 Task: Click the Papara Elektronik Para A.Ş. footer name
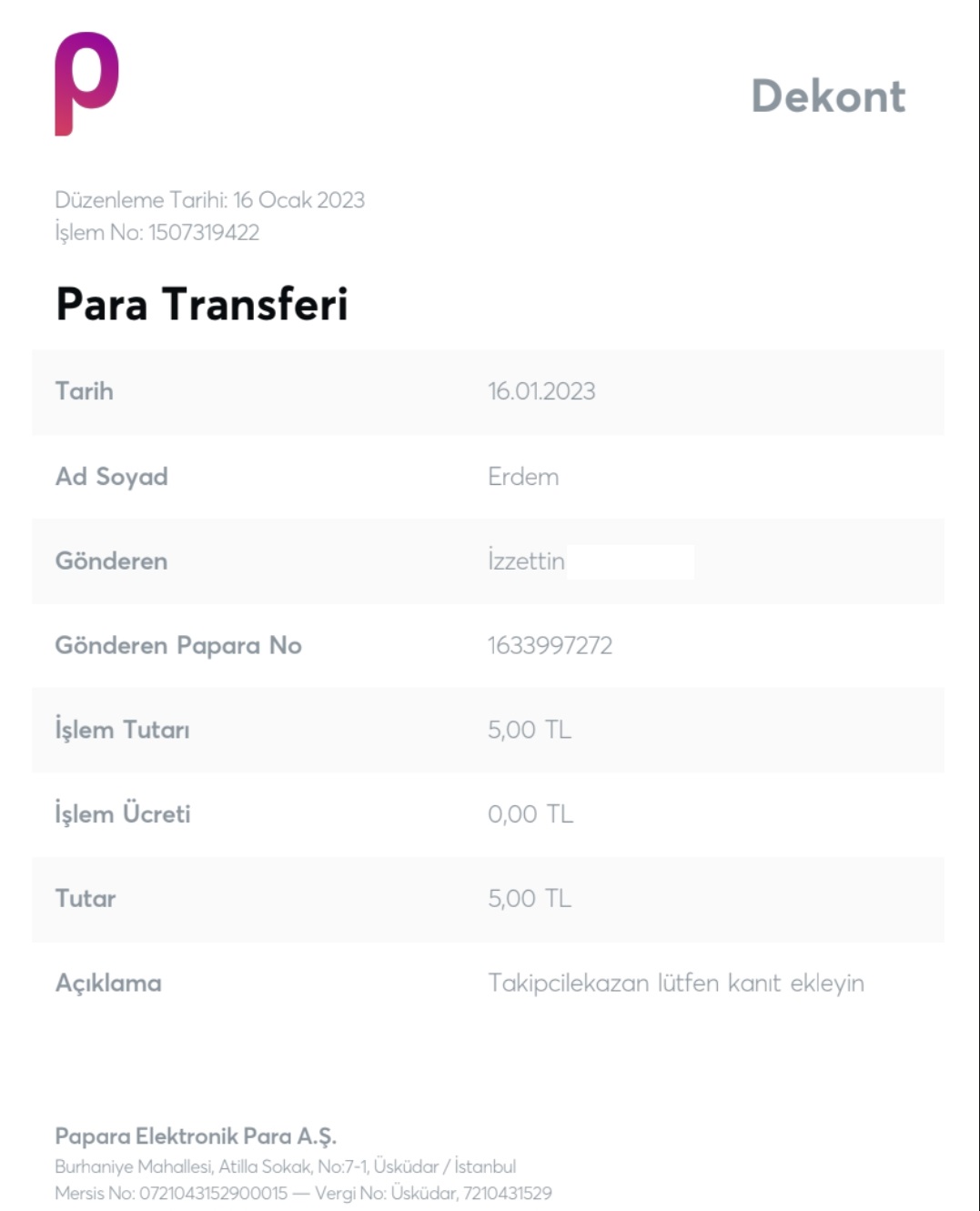(x=196, y=1136)
